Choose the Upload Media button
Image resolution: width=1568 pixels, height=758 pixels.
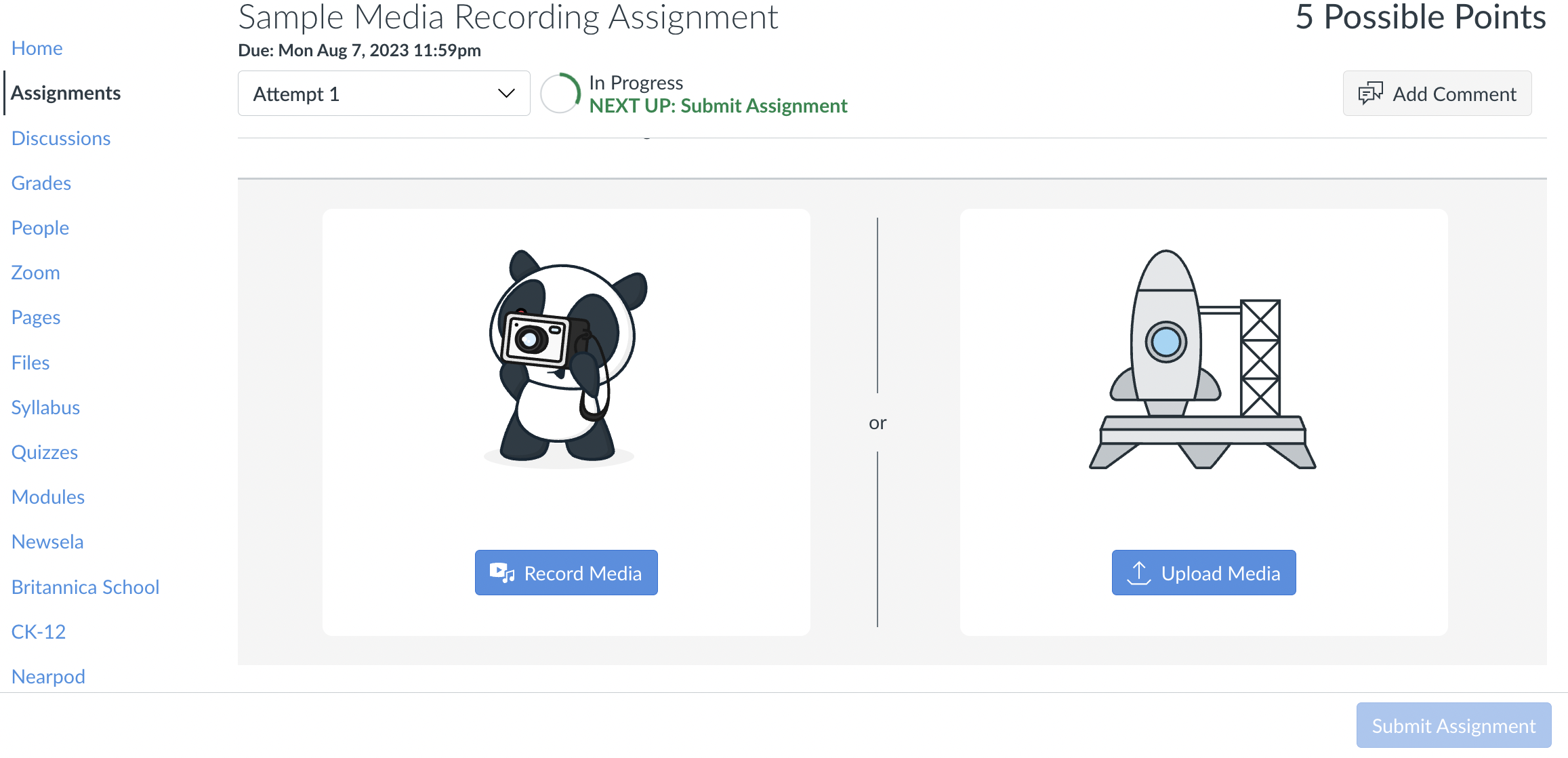(1203, 573)
